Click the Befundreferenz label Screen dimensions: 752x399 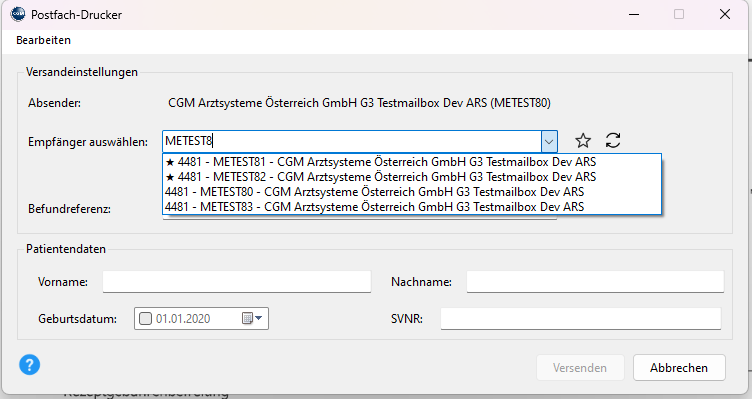[70, 209]
